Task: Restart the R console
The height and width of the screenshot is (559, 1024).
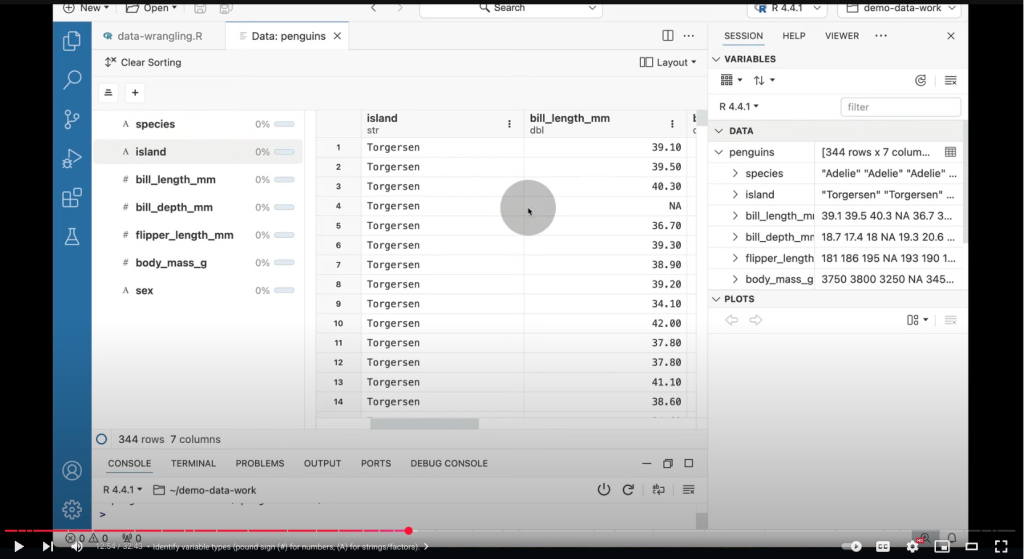Action: point(628,490)
